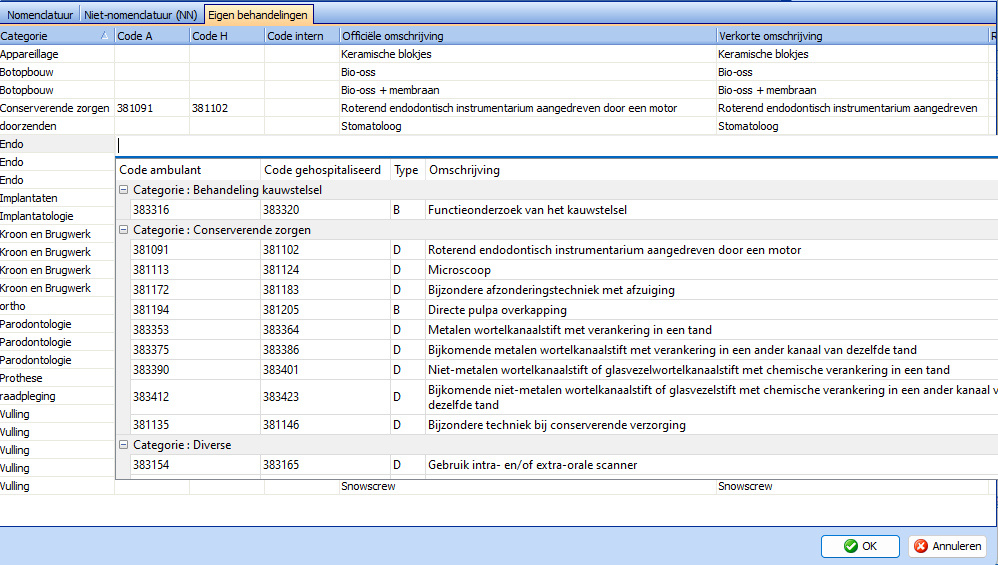Image resolution: width=998 pixels, height=565 pixels.
Task: Click the Code gehospitaliseerd column header
Action: (x=325, y=170)
